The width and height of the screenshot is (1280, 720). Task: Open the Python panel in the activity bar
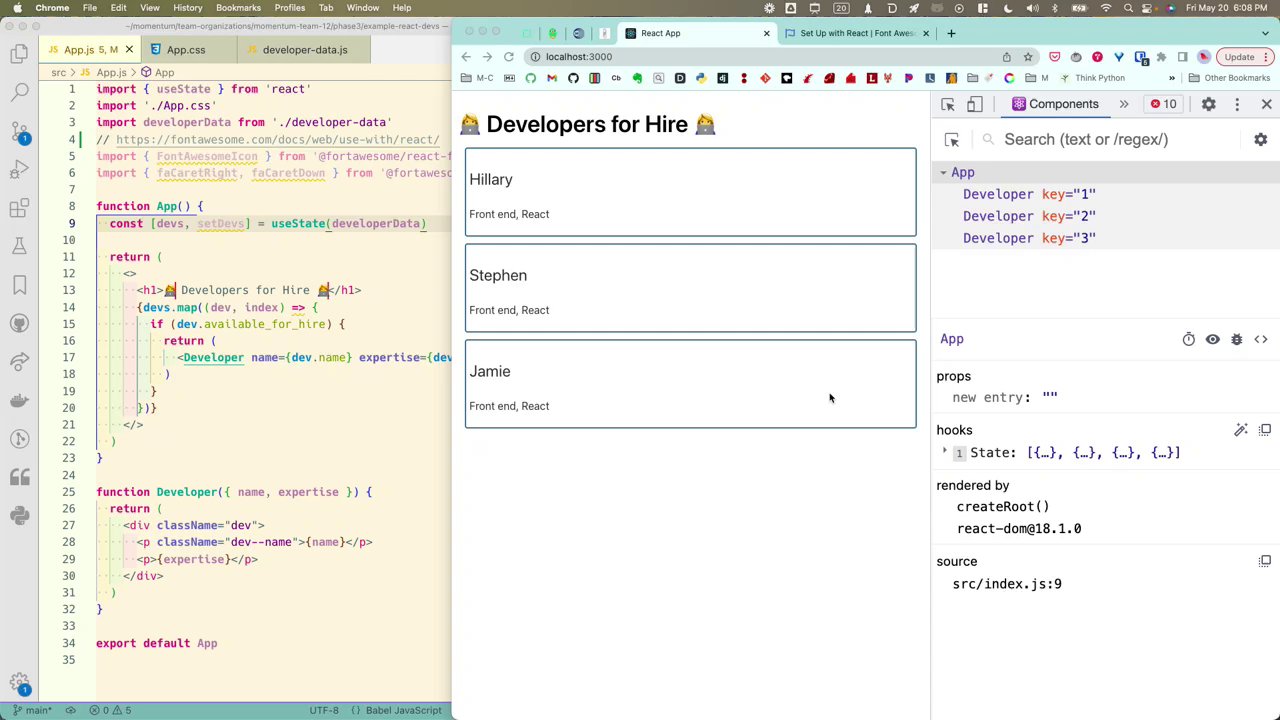19,515
